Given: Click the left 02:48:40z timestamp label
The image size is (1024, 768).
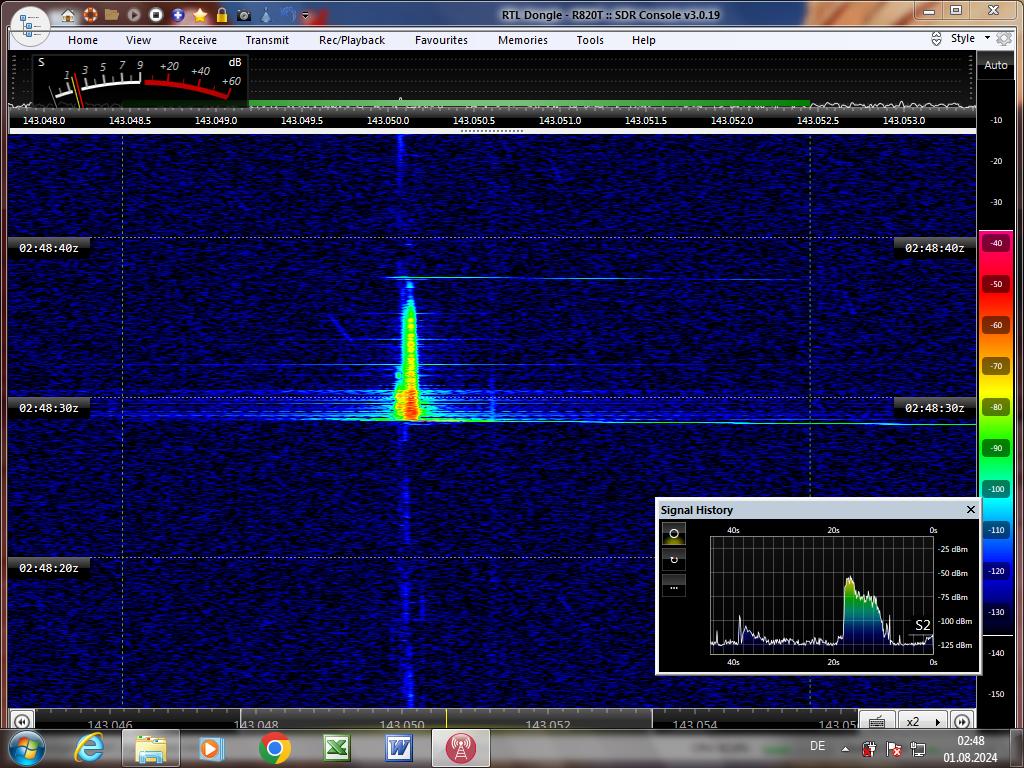Looking at the screenshot, I should (x=48, y=248).
